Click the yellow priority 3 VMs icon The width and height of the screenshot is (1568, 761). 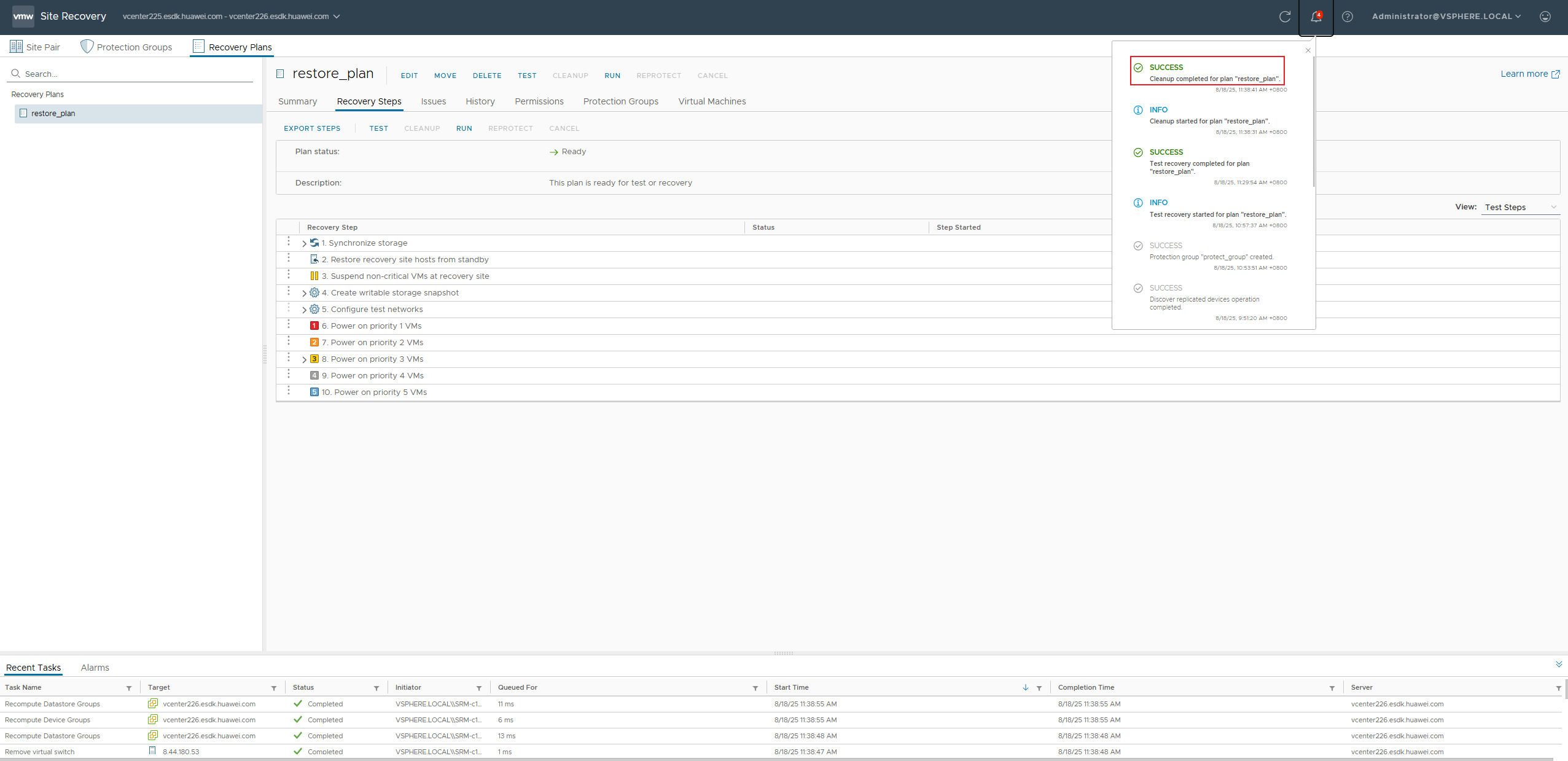(x=314, y=359)
